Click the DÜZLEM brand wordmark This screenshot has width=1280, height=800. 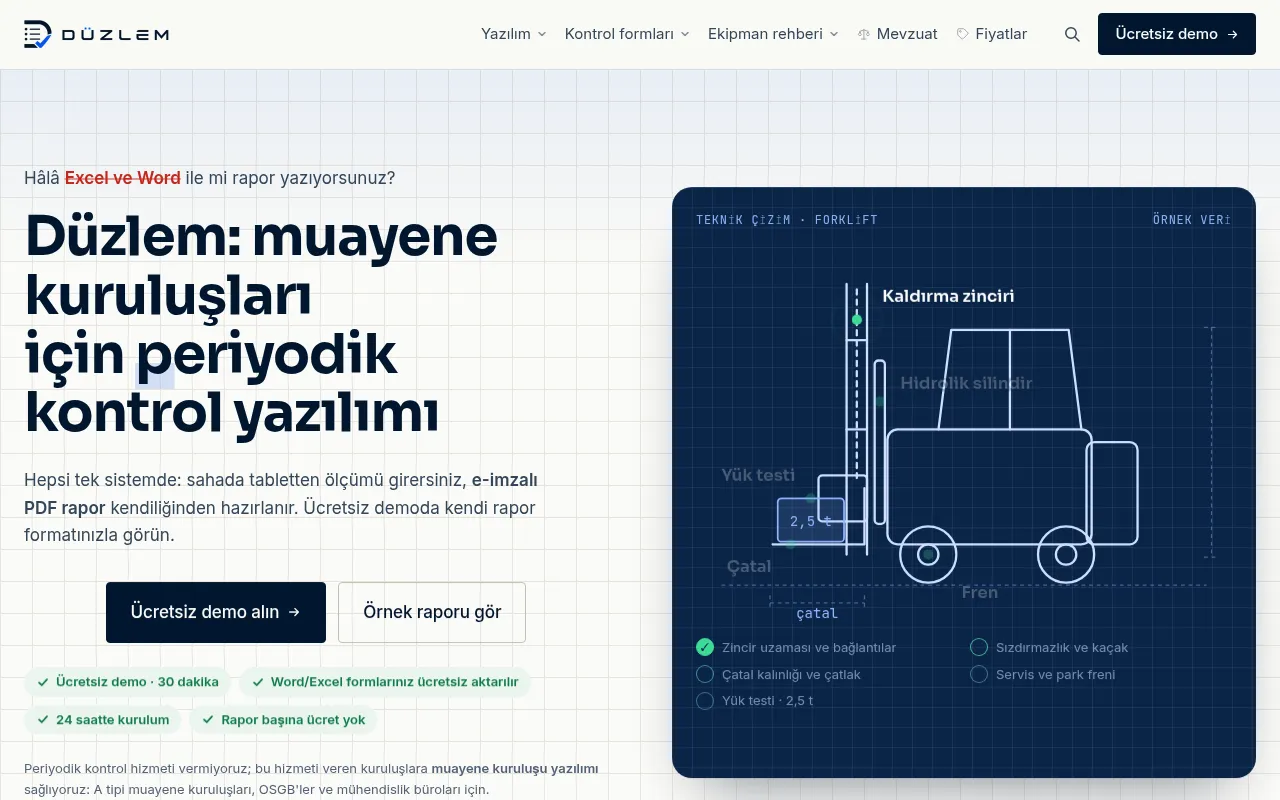pyautogui.click(x=115, y=35)
